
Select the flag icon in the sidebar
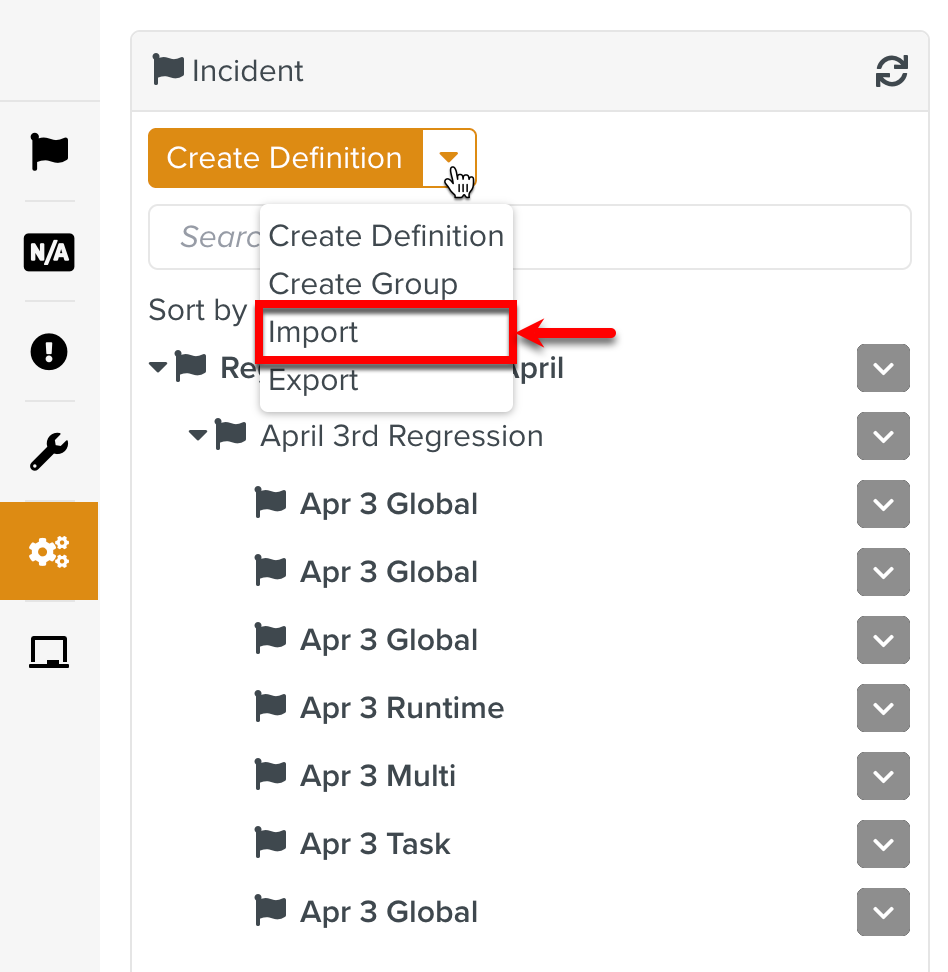pyautogui.click(x=49, y=152)
